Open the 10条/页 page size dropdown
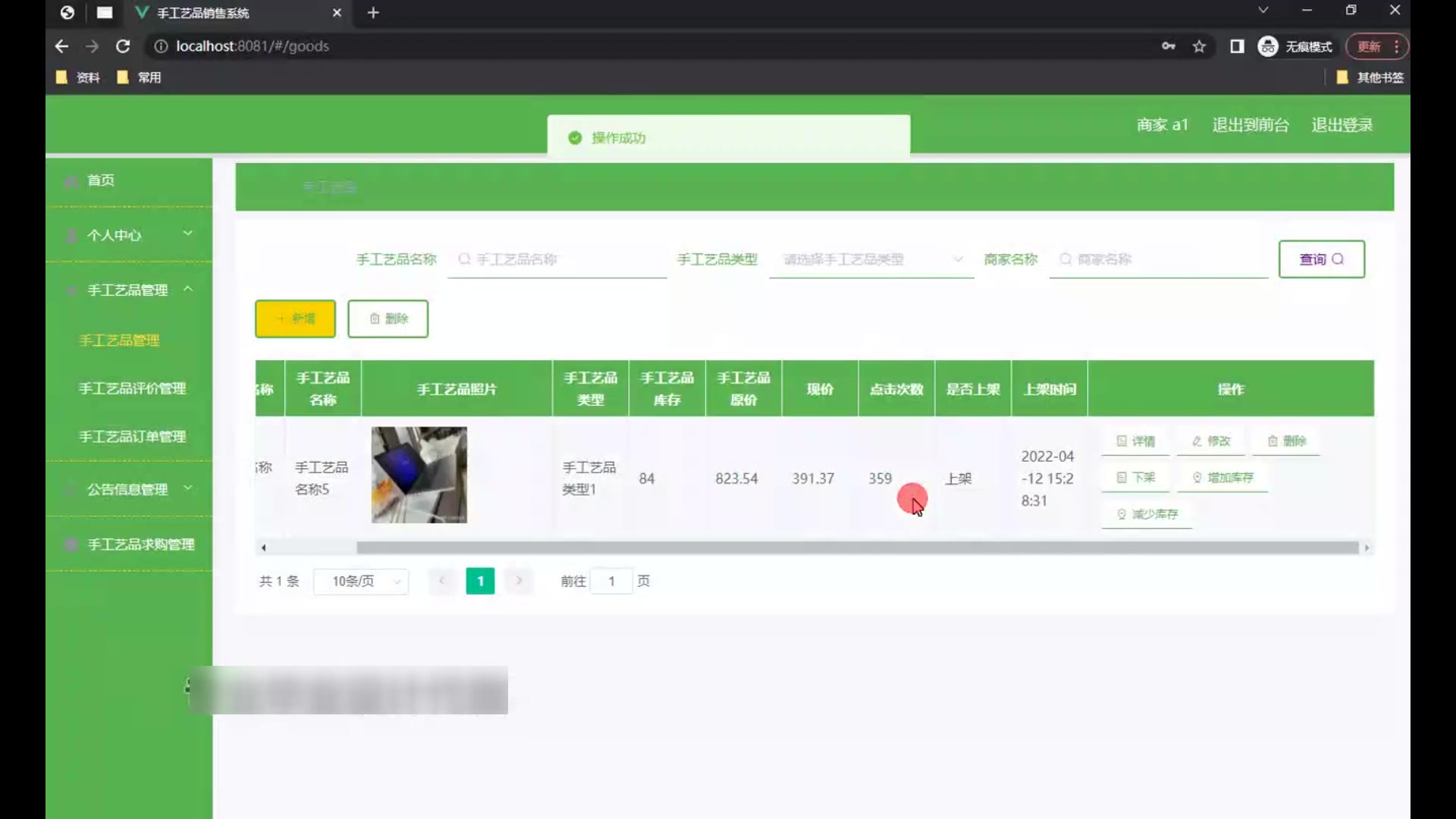Screen dimensions: 1456x819 (361, 582)
